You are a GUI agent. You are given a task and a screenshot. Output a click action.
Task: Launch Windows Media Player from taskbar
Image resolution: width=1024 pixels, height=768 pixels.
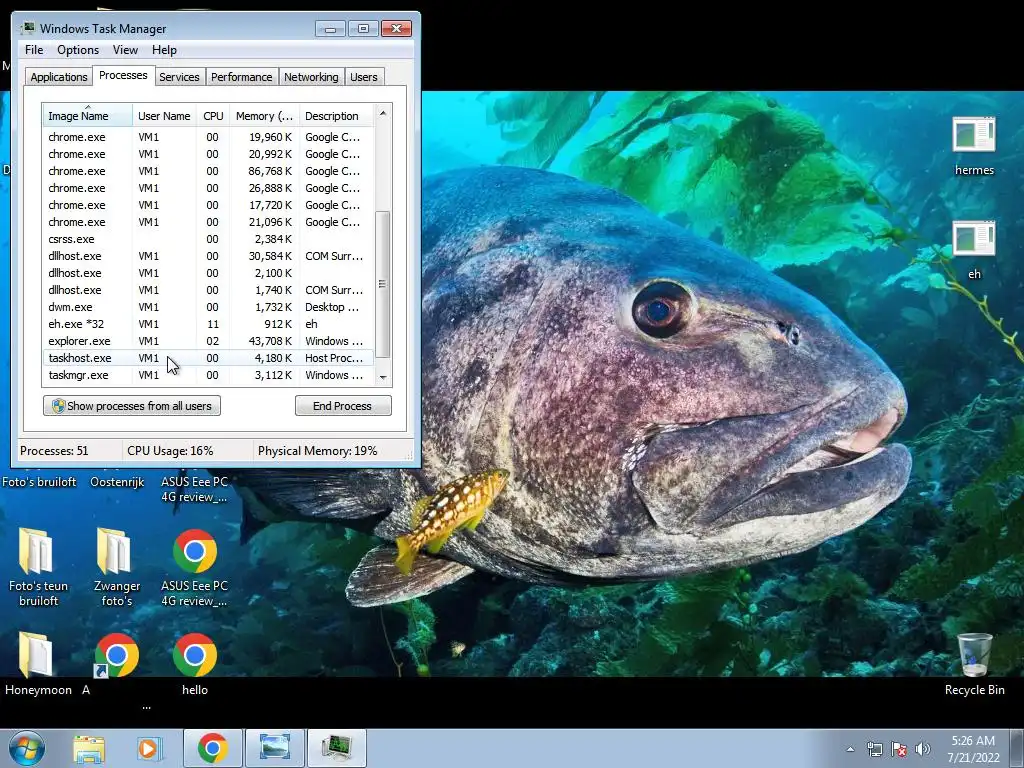click(150, 748)
